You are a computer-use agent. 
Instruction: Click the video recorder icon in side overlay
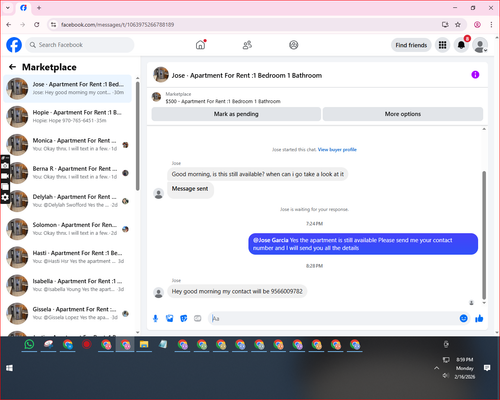point(5,176)
